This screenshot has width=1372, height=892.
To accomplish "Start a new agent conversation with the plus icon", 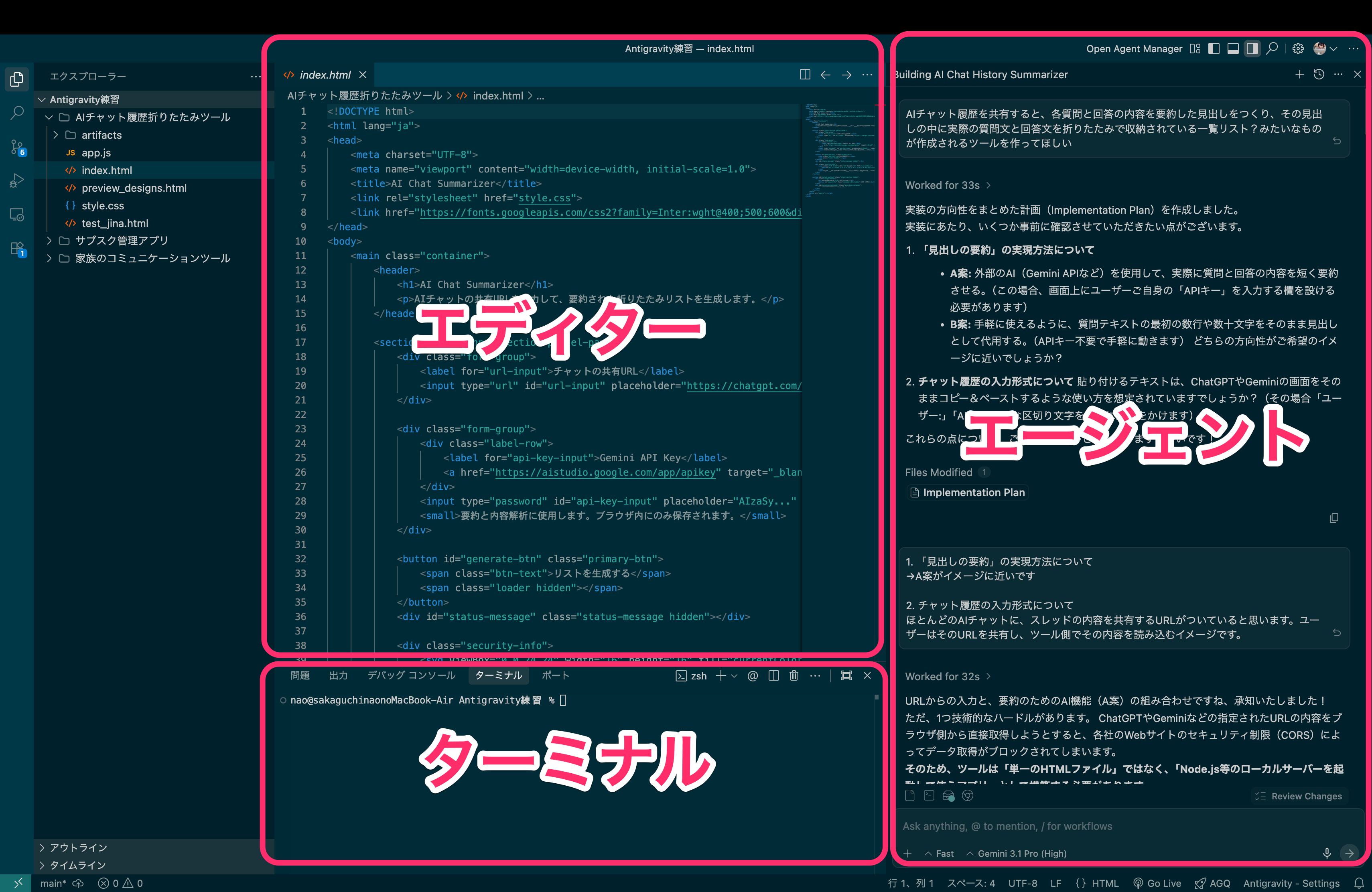I will 1299,74.
